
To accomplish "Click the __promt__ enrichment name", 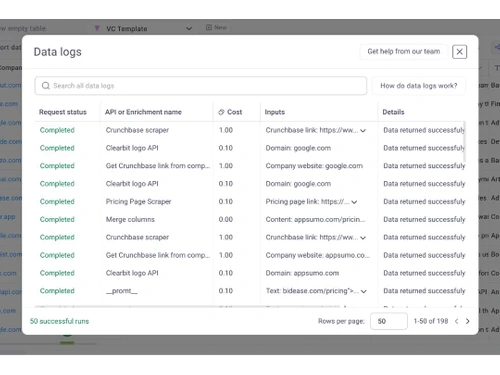I will pos(122,291).
